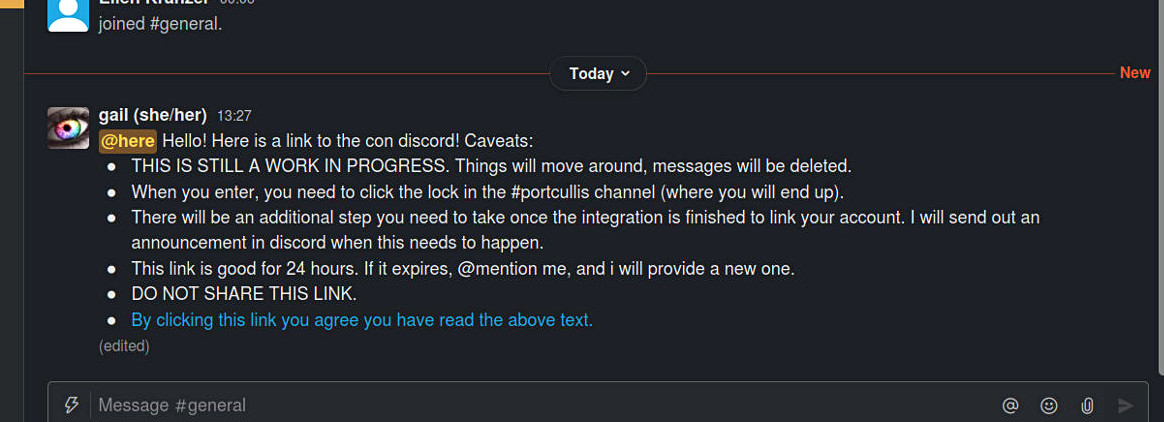Click the WORK IN PROGRESS bullet text

click(491, 166)
